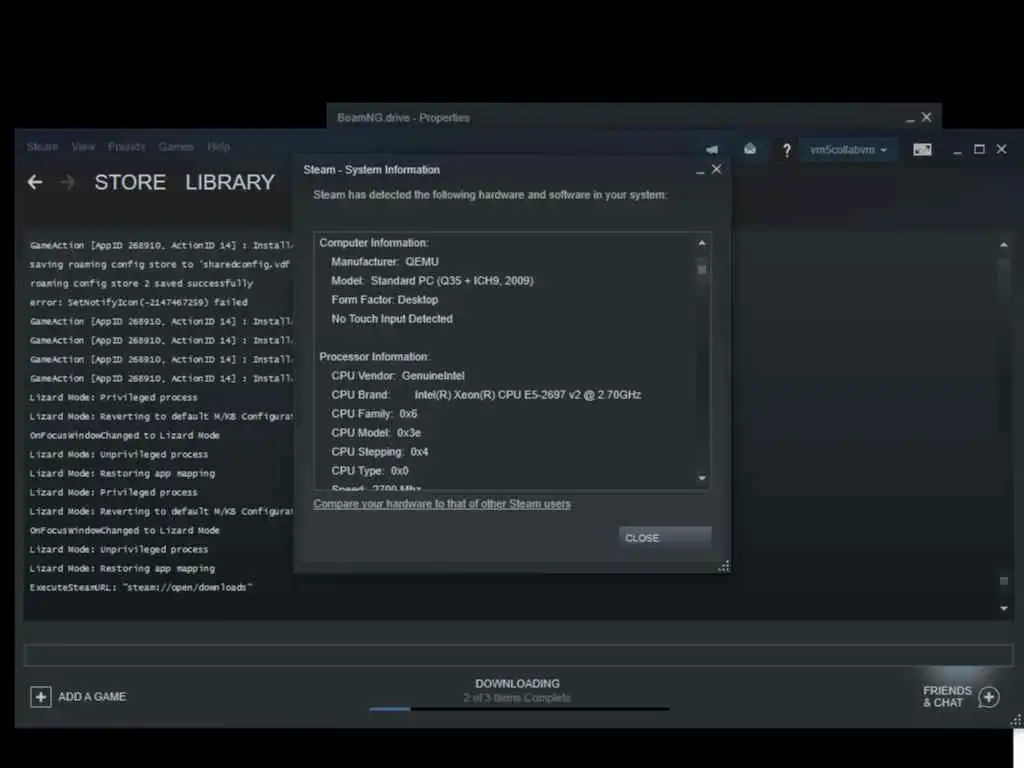Screen dimensions: 1024x768
Task: Click the console scroll down arrow
Action: (1004, 608)
